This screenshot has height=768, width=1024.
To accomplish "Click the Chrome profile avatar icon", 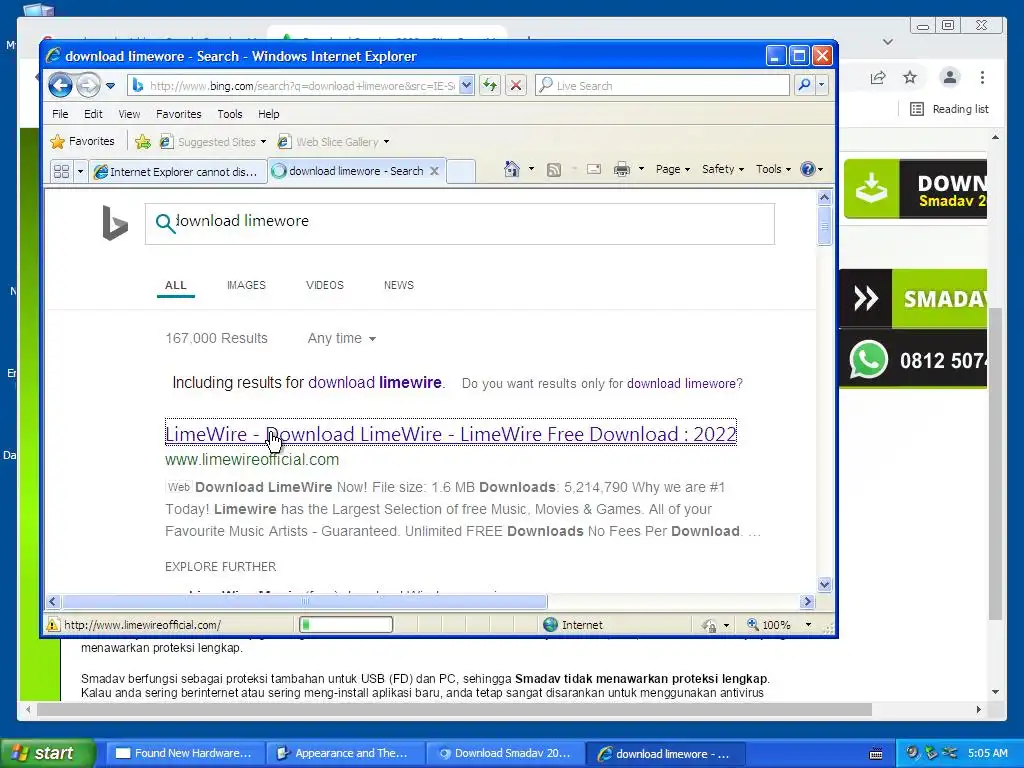I will [x=950, y=77].
